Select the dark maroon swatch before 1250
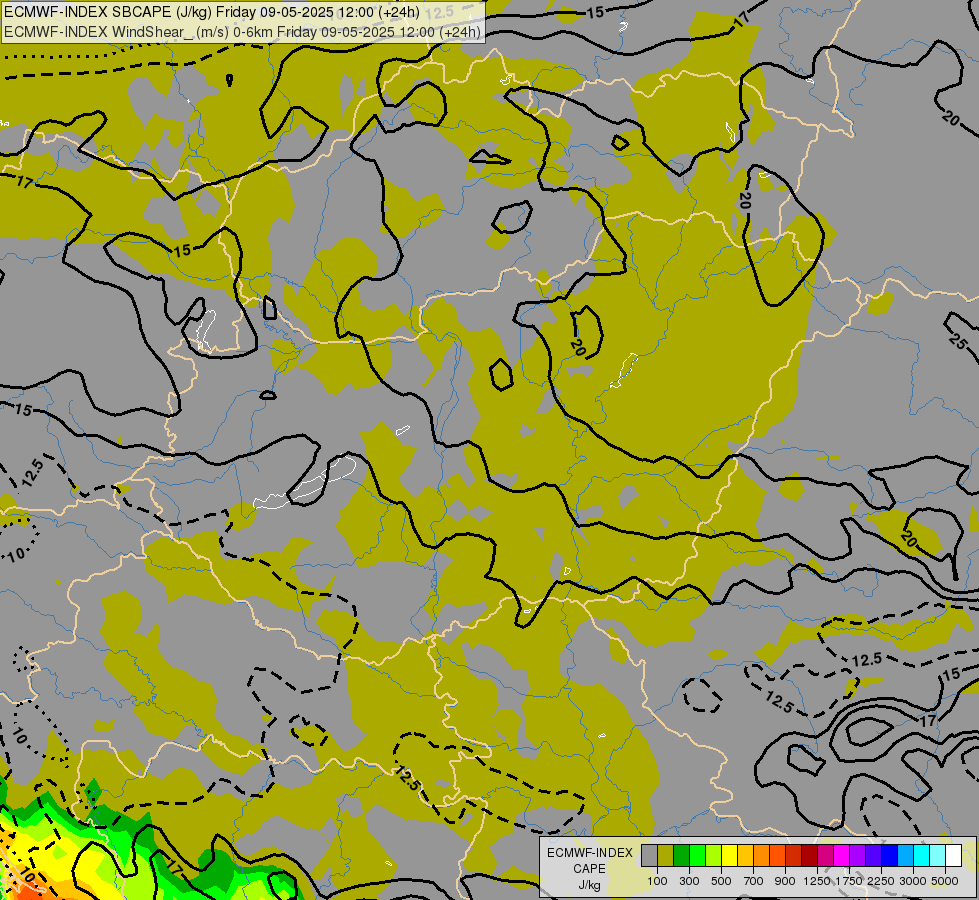The width and height of the screenshot is (979, 900). pos(810,856)
